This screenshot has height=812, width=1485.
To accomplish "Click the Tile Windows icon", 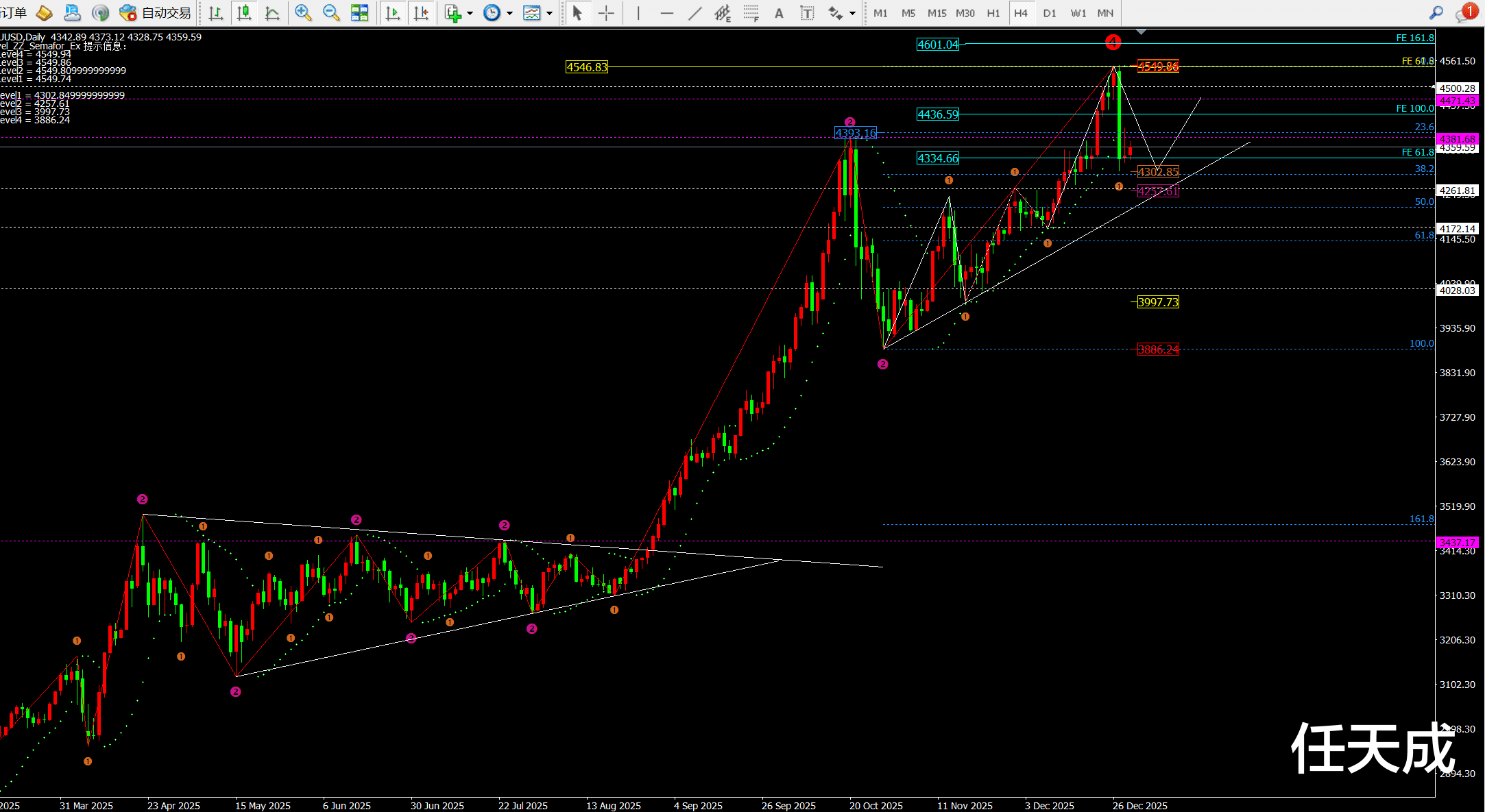I will [x=359, y=12].
